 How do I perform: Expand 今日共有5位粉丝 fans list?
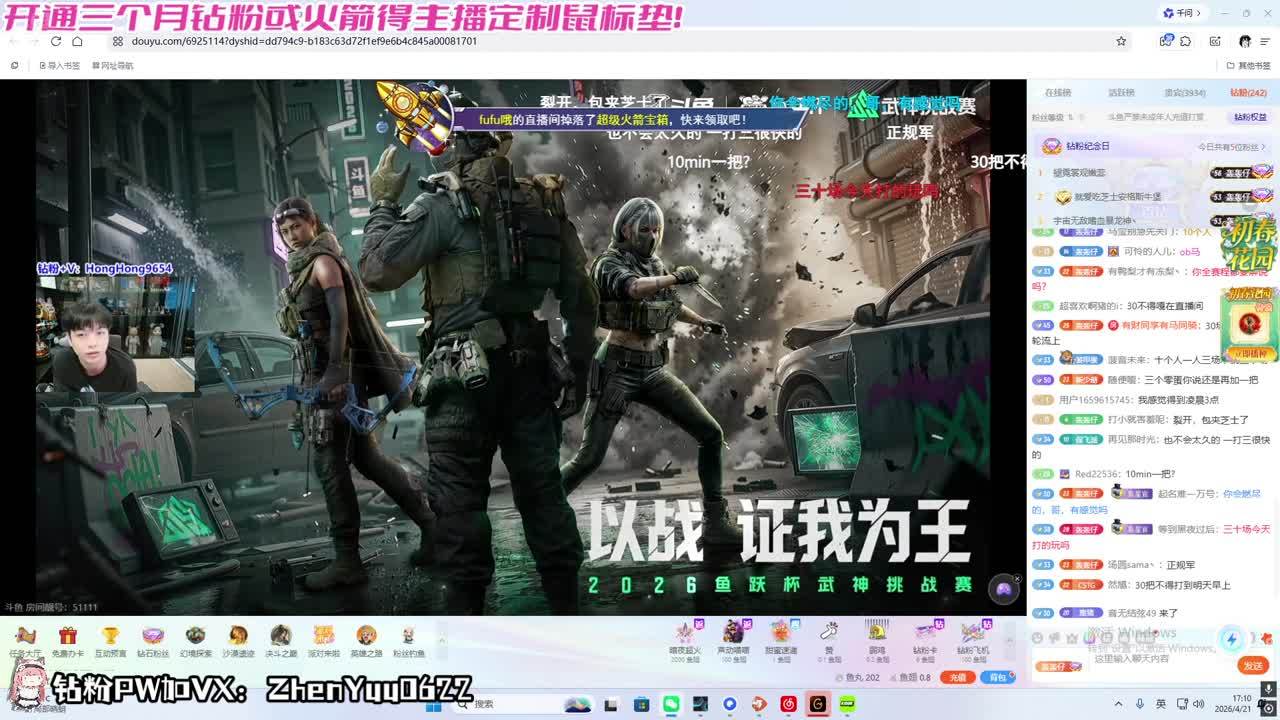coord(1236,146)
